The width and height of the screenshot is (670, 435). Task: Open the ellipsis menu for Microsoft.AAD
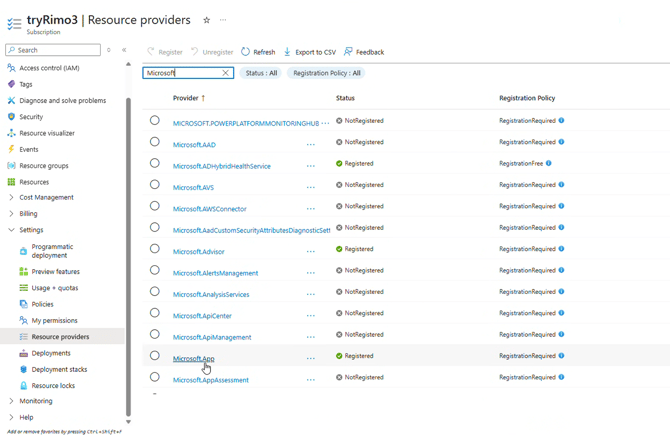(x=311, y=144)
